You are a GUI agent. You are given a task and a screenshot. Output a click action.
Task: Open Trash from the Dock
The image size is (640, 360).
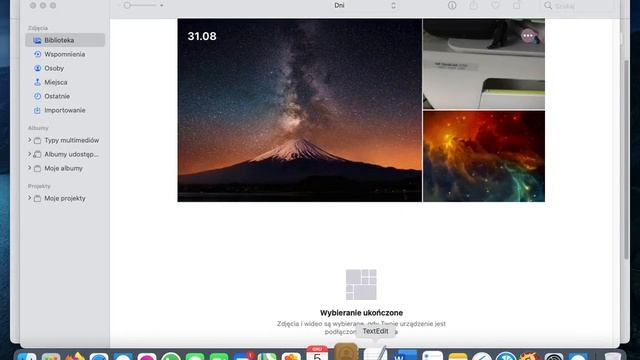(x=613, y=356)
